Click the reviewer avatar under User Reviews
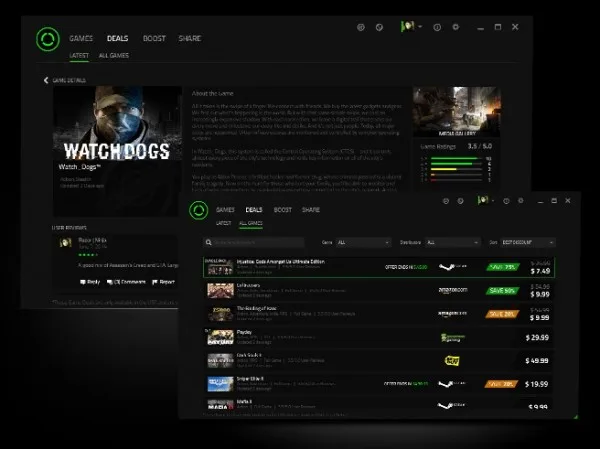 click(x=66, y=242)
